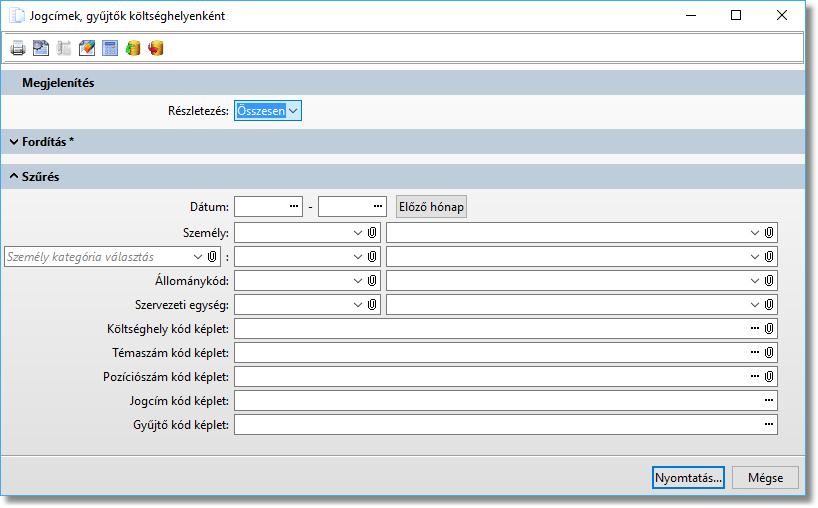Viewport: 818px width, 508px height.
Task: Click ellipsis in Jogcím kód képlet field
Action: 769,401
